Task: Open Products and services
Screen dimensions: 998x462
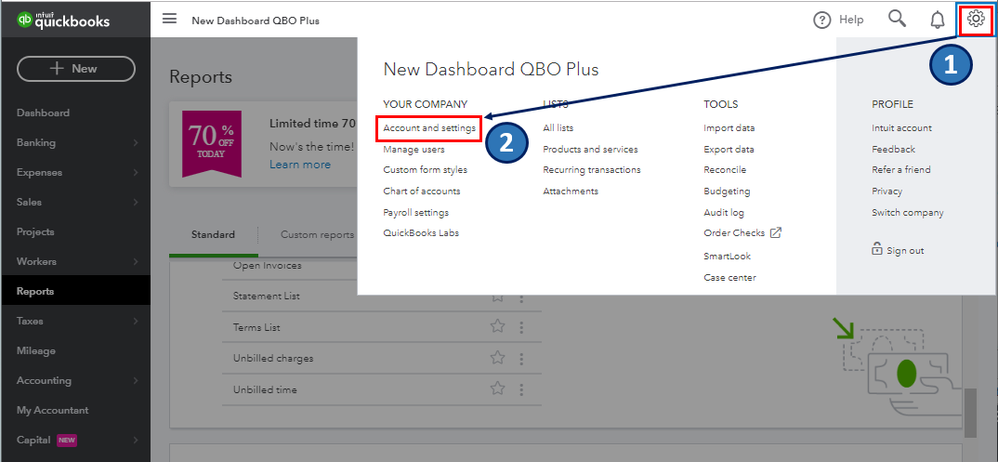Action: (591, 150)
